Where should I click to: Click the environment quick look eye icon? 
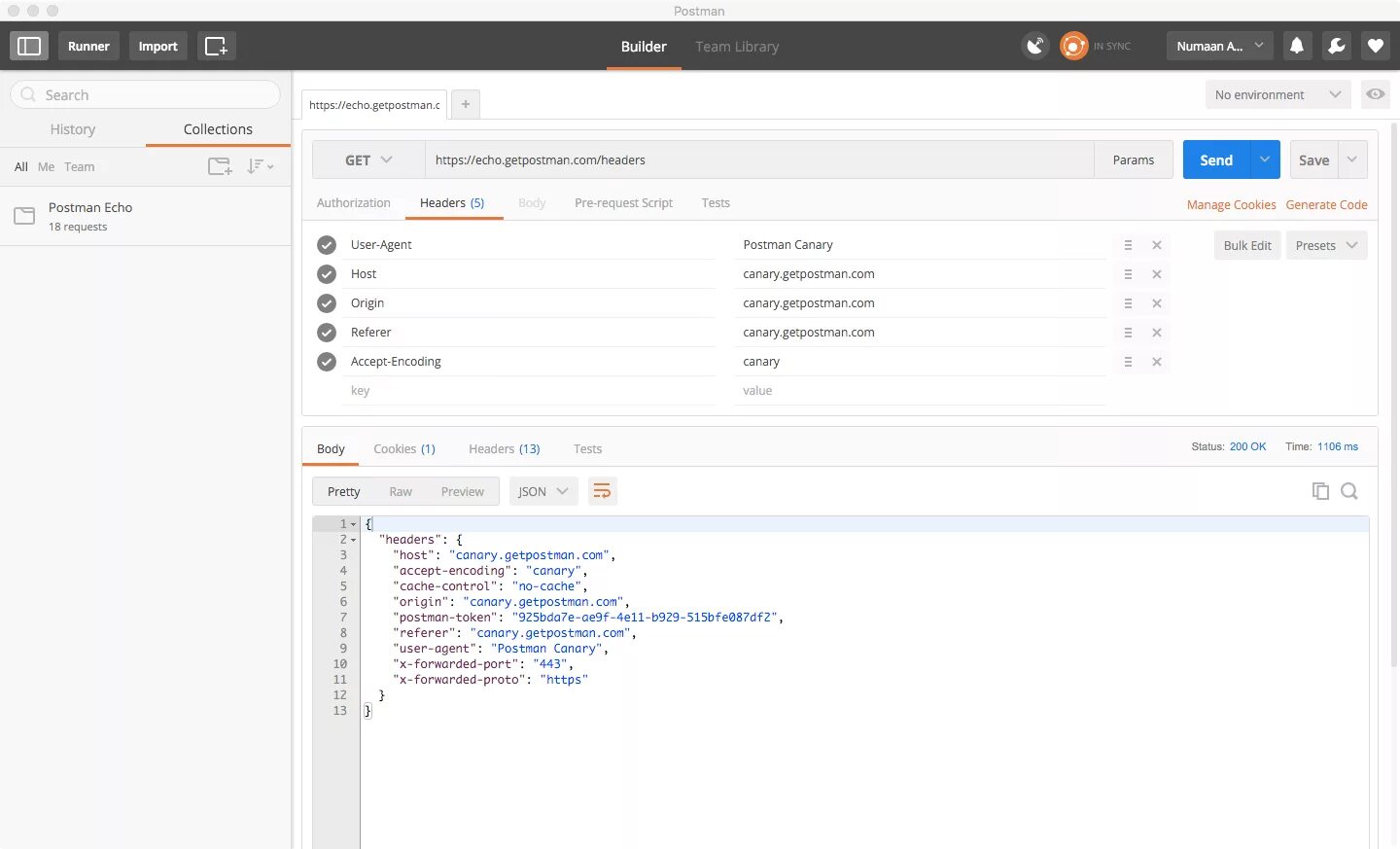coord(1375,94)
